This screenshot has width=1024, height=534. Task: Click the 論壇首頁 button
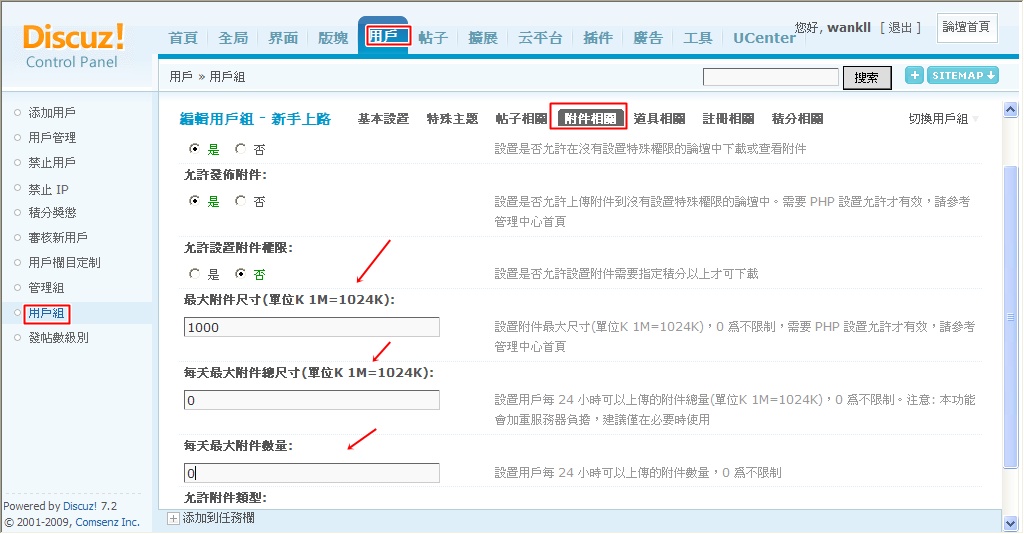point(967,27)
